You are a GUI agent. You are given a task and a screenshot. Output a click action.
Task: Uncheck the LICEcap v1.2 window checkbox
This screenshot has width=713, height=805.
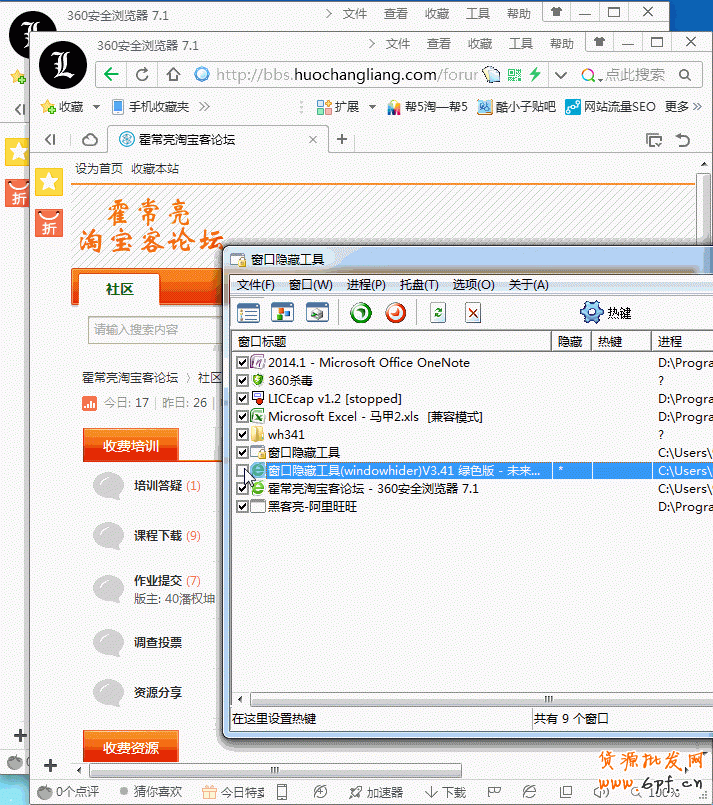pos(242,398)
